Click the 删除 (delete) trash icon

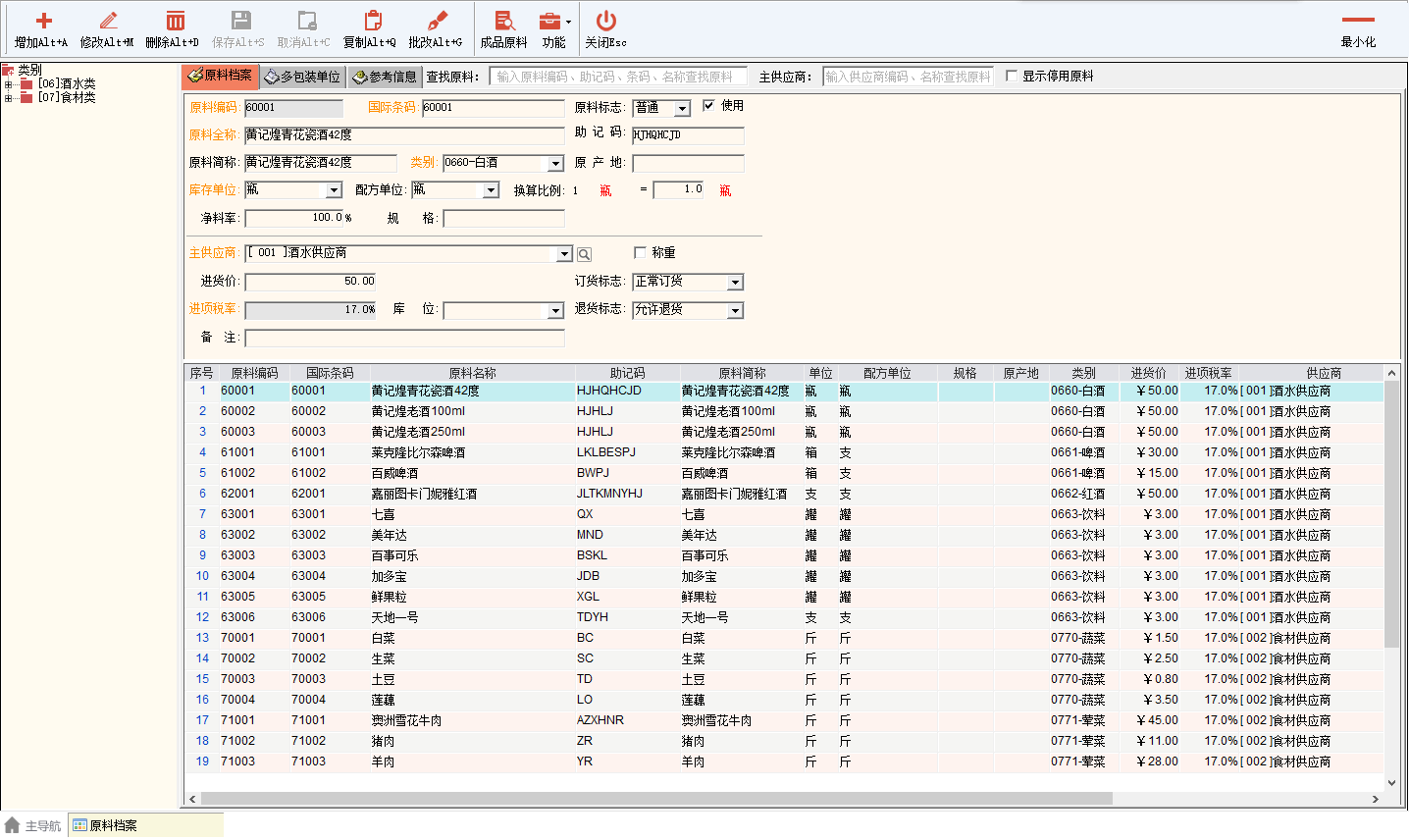(175, 21)
